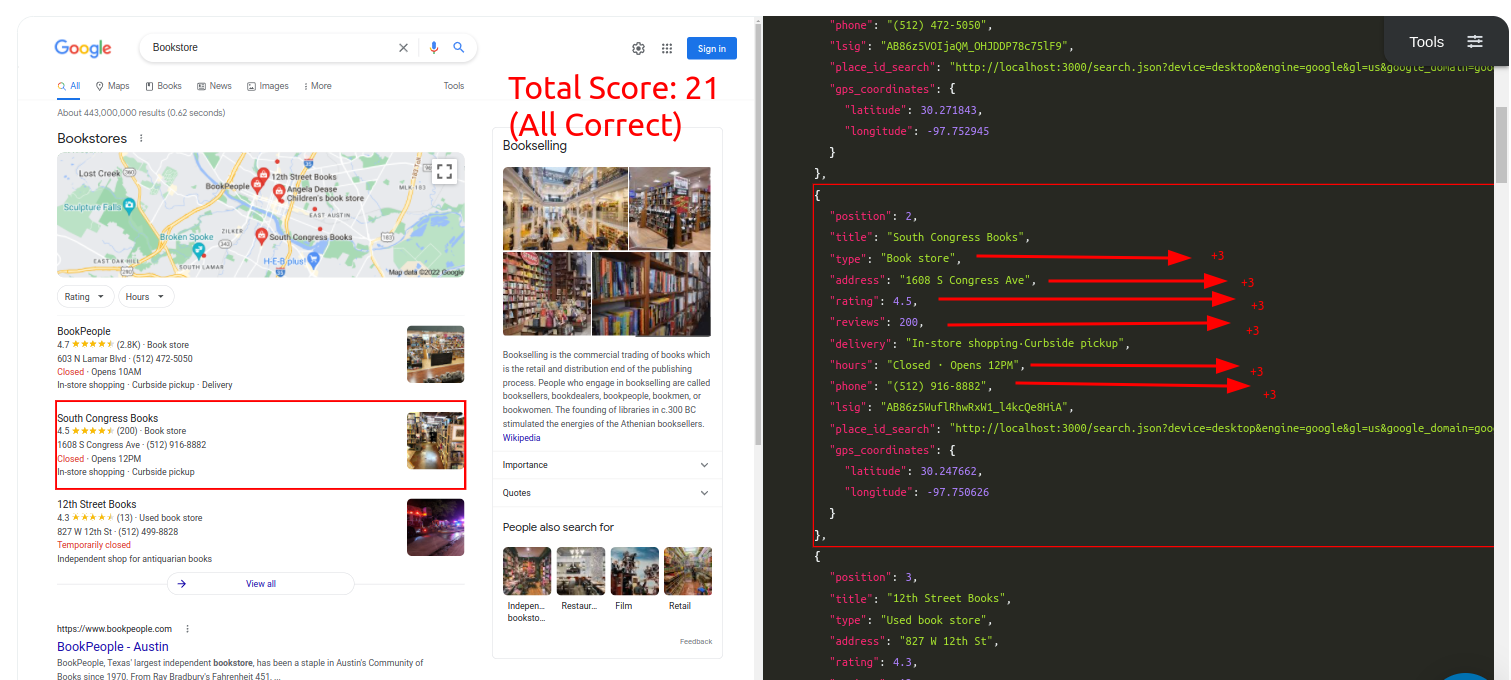Screen dimensions: 1511x680
Task: Click the Sign in button
Action: pos(712,48)
